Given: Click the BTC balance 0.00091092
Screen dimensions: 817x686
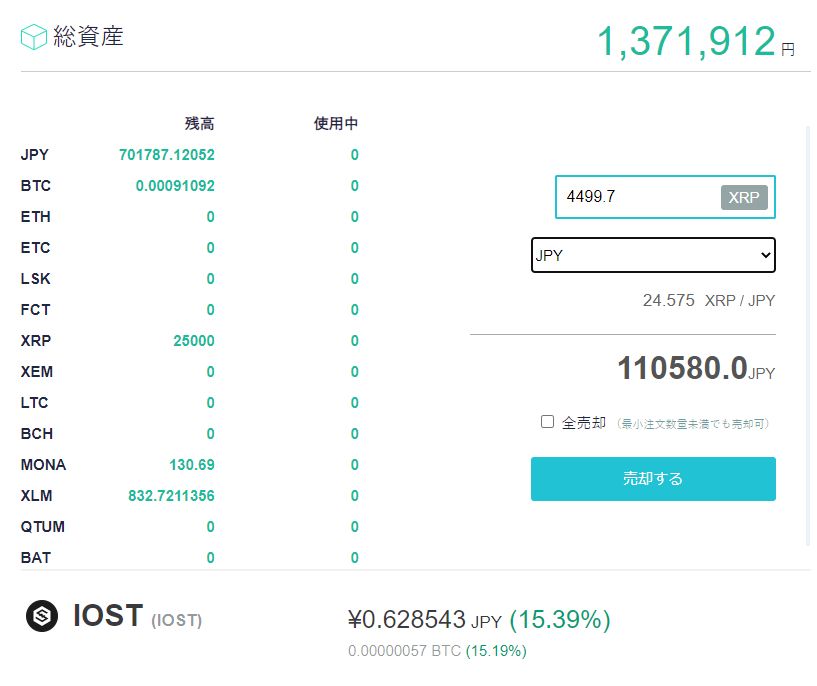Looking at the screenshot, I should [175, 186].
